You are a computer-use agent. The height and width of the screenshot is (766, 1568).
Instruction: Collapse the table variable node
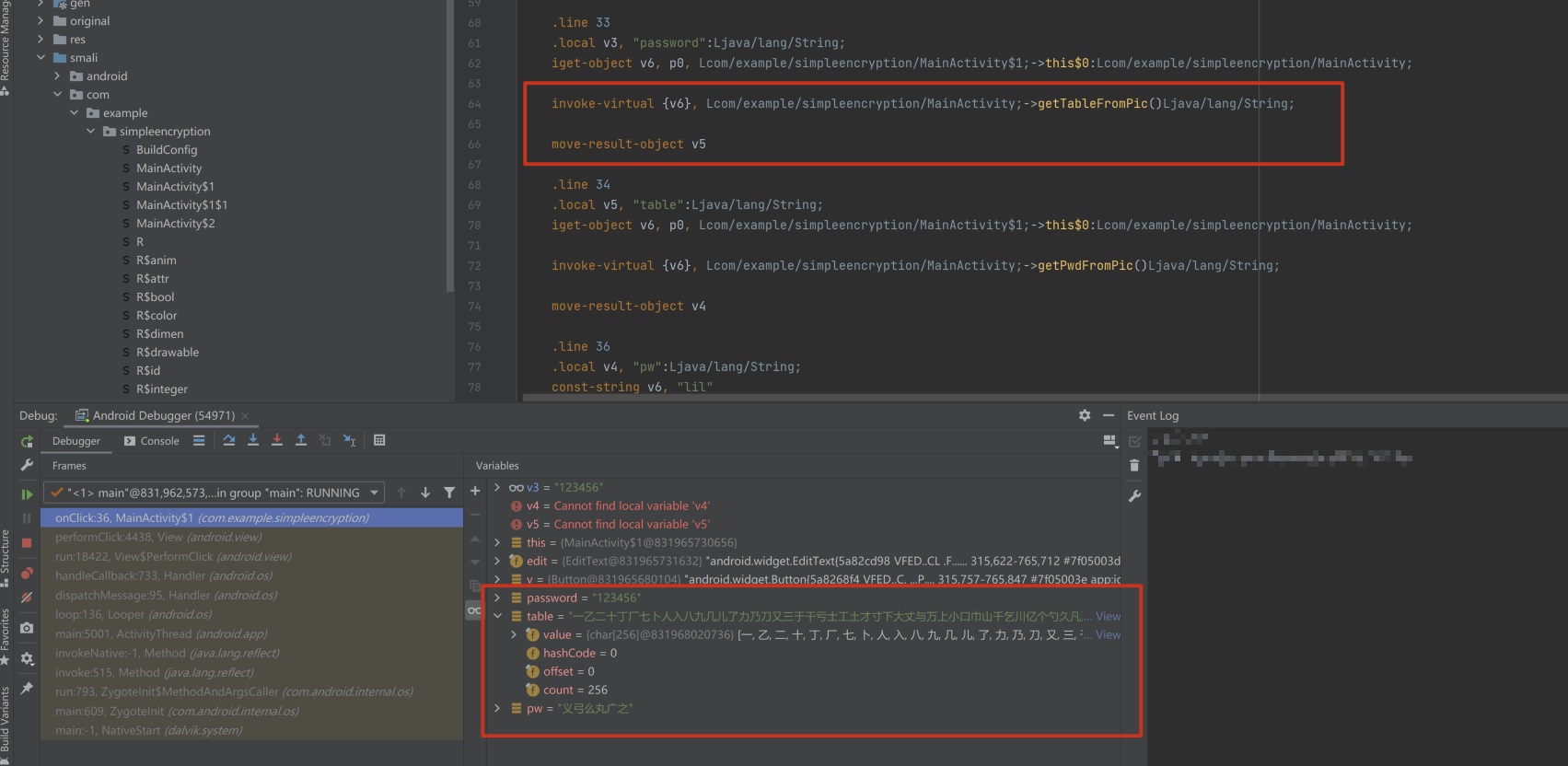497,616
